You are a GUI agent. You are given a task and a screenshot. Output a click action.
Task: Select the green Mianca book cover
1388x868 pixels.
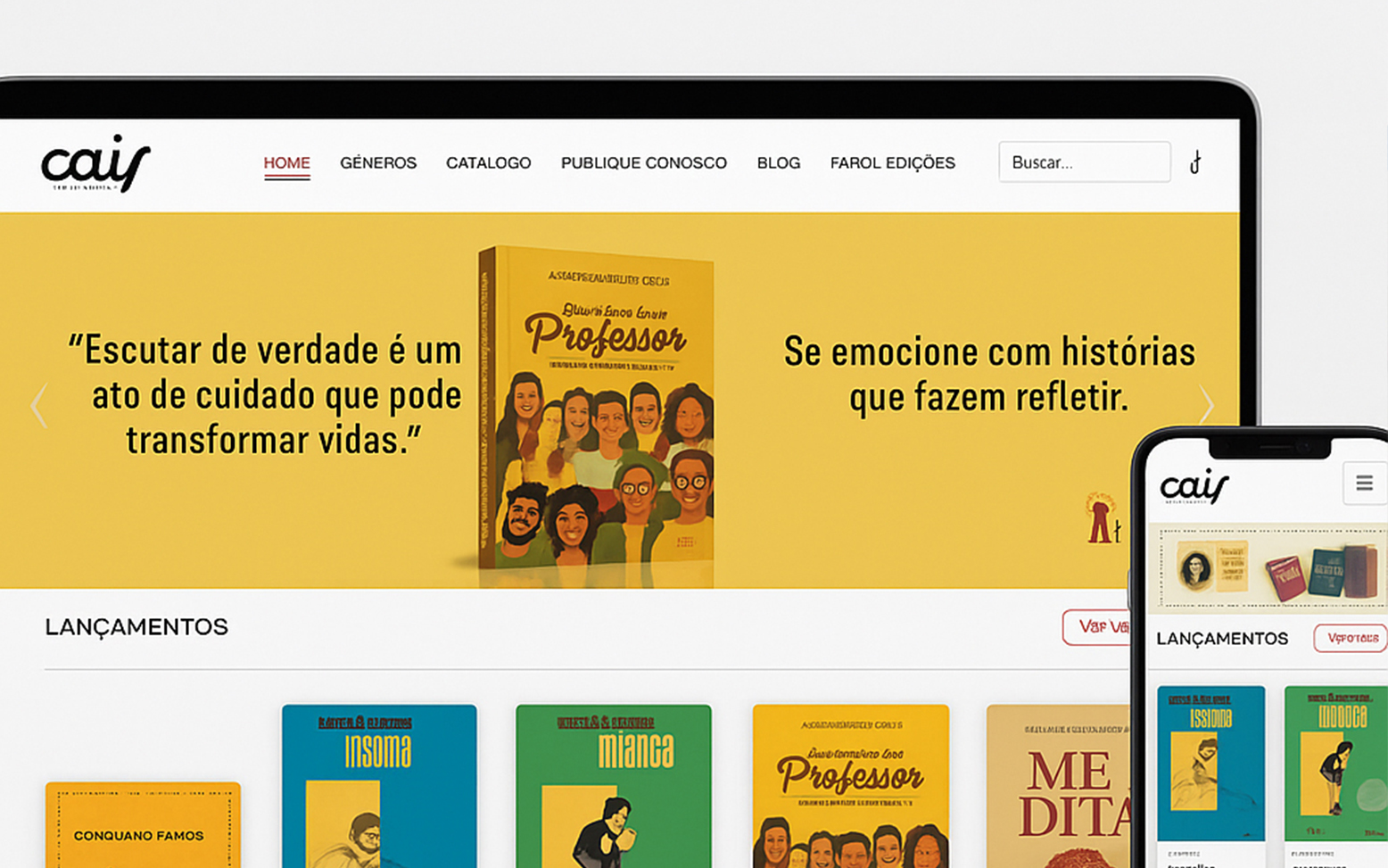click(614, 786)
